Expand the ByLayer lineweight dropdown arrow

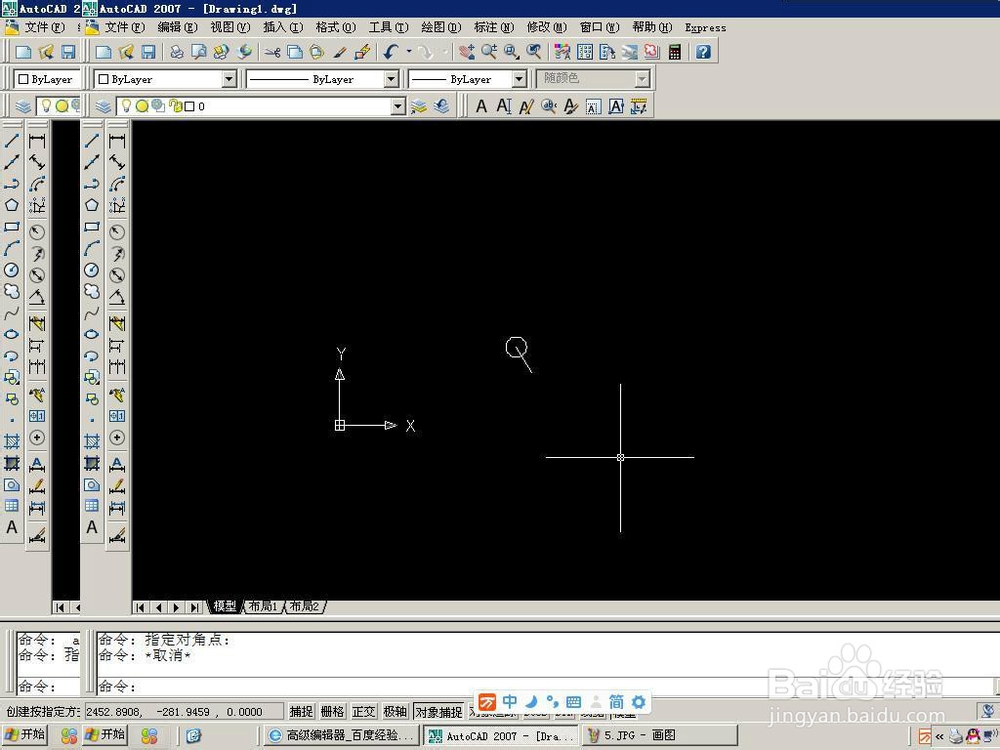519,79
